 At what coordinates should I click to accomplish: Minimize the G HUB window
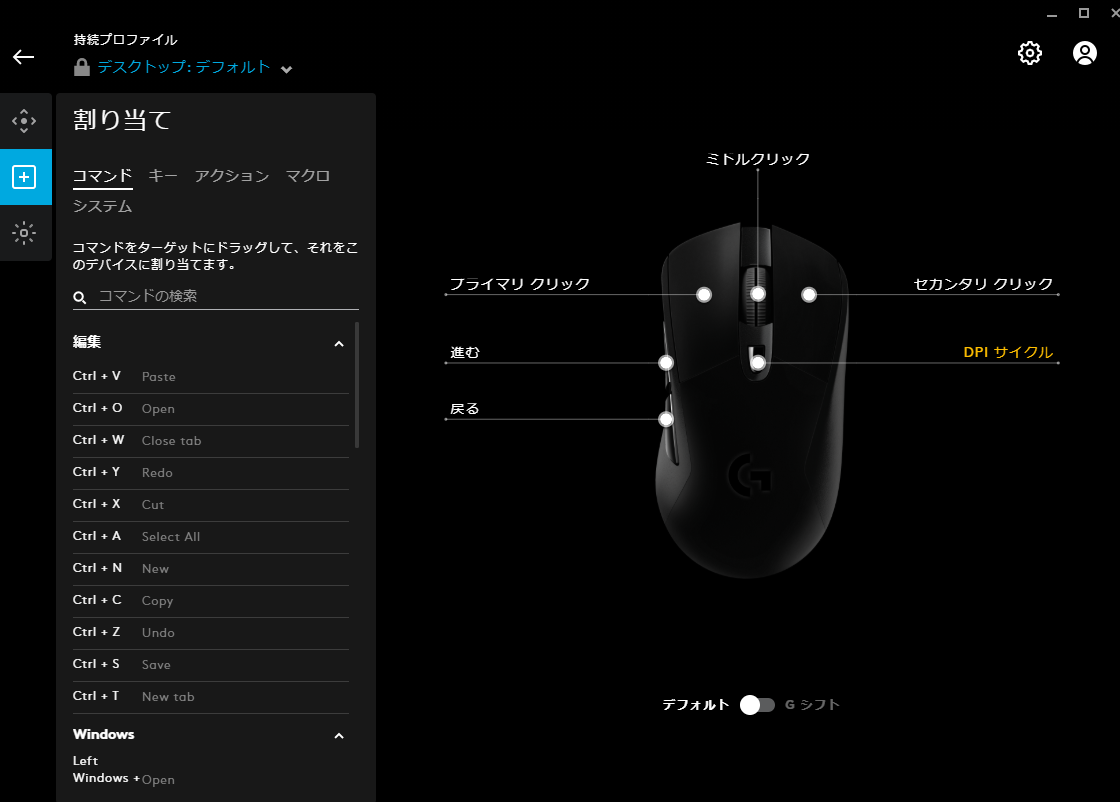[1051, 14]
